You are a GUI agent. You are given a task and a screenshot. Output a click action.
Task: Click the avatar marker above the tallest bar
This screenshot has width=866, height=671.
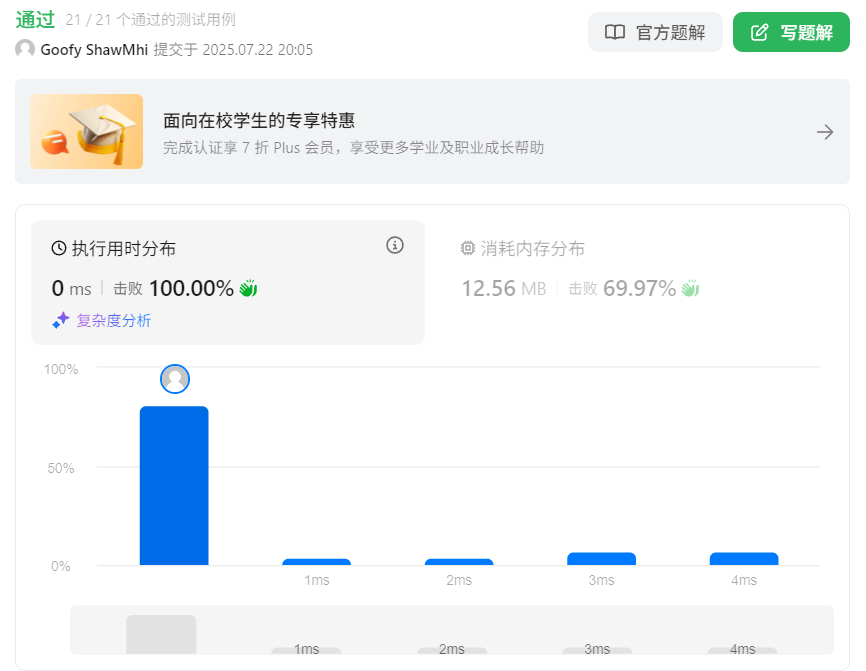point(175,379)
